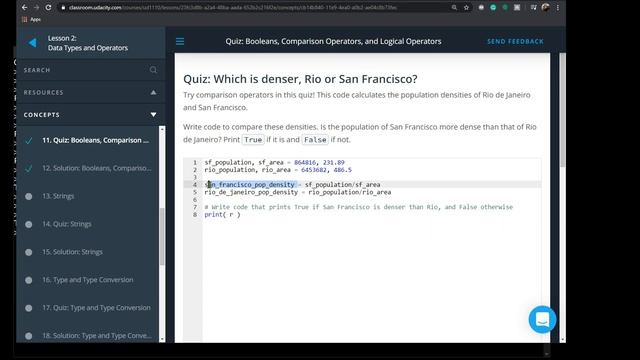Open the Lesson 2: Data Types and Operators title

[88, 43]
